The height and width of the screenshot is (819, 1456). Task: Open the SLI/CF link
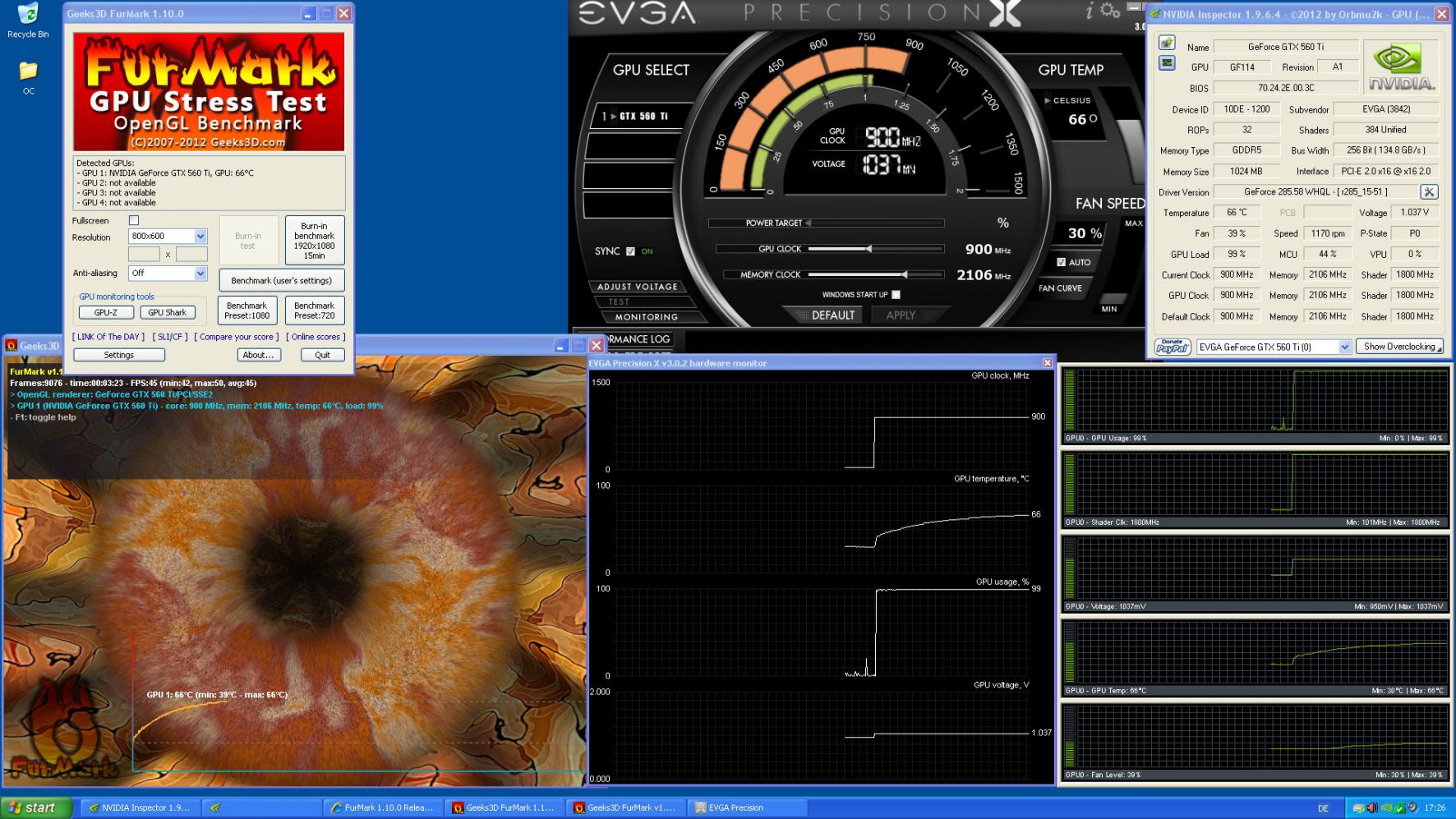click(x=170, y=337)
